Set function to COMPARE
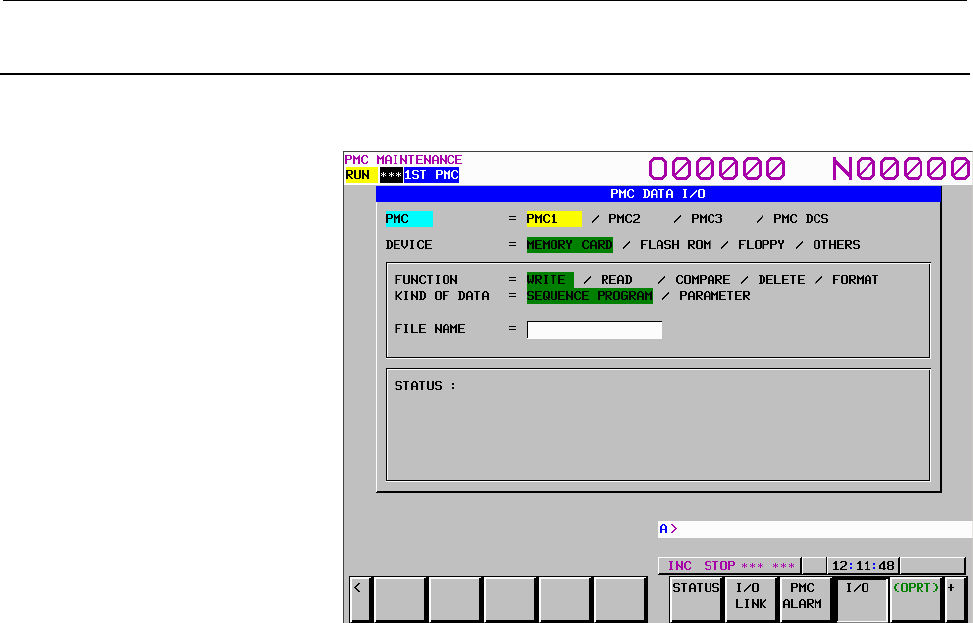The width and height of the screenshot is (973, 623). [702, 280]
